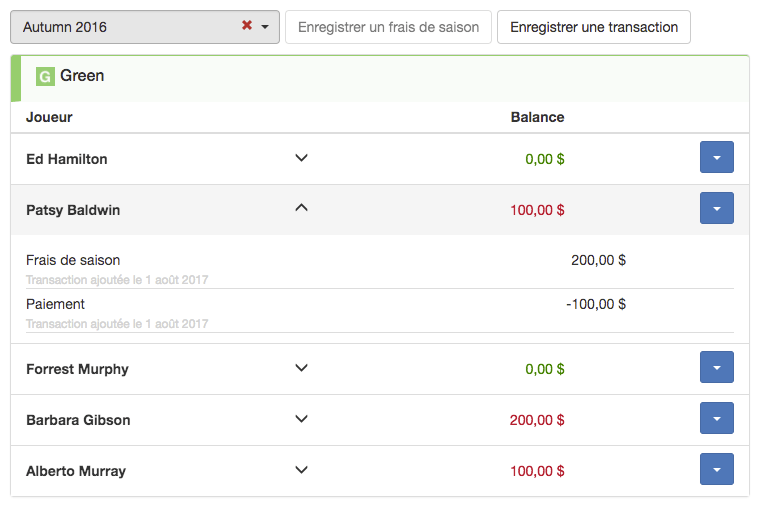Viewport: 761px width, 505px height.
Task: Open Forrest Murphy's blue action menu
Action: [716, 367]
